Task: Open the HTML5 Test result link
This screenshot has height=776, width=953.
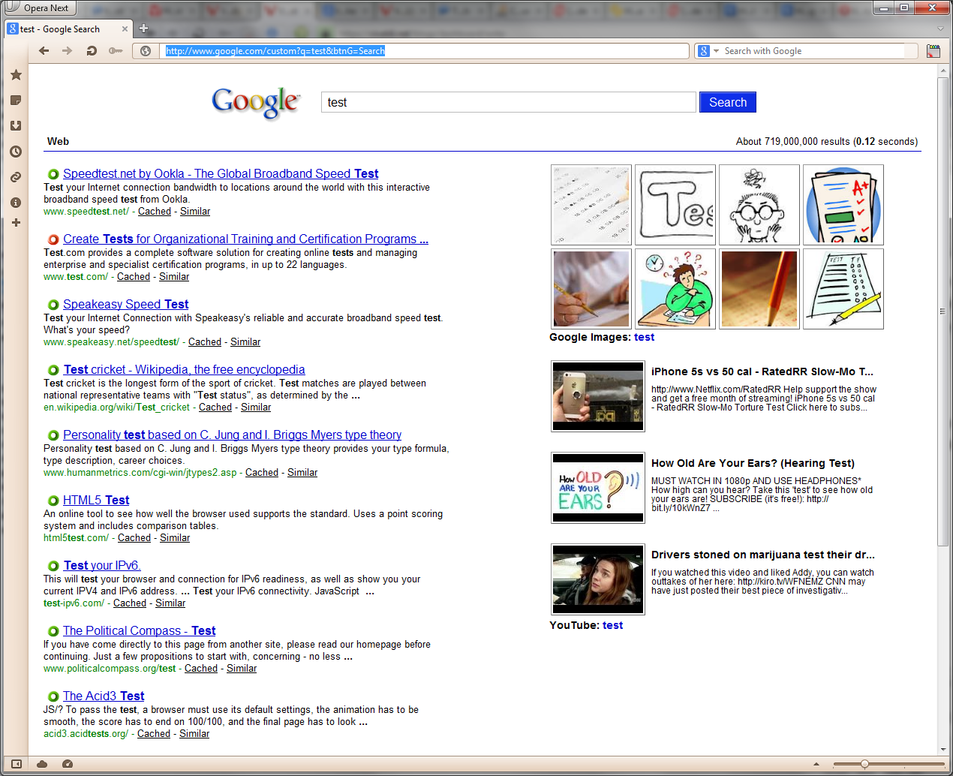Action: tap(96, 500)
